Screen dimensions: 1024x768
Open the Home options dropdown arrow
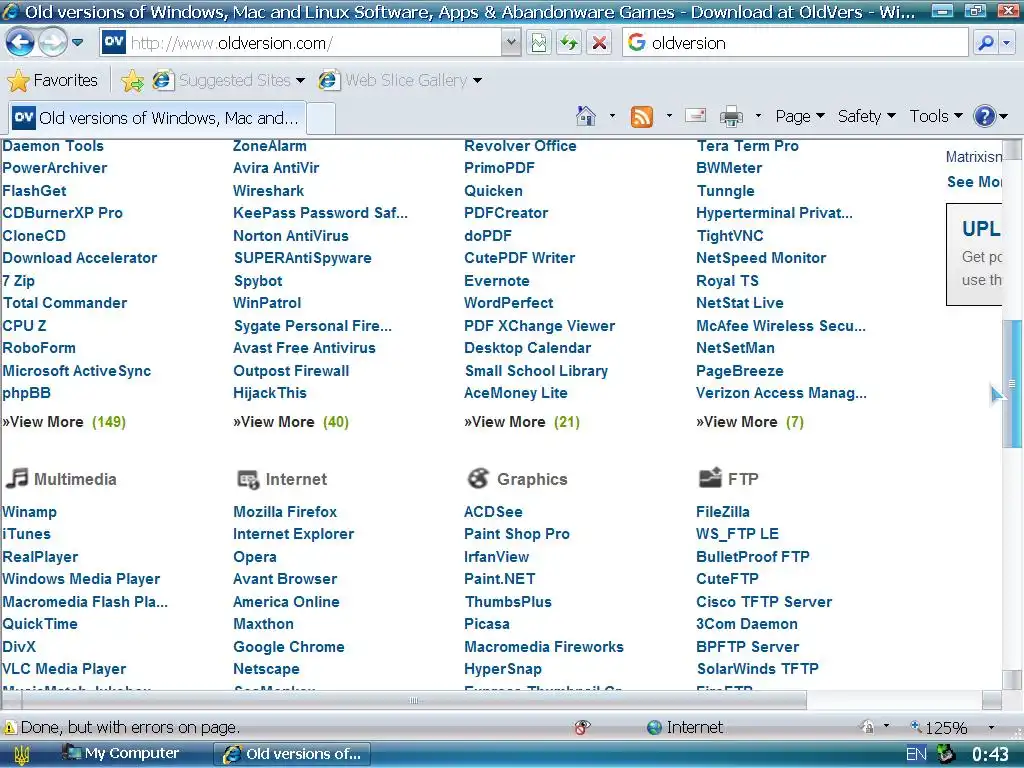pyautogui.click(x=612, y=116)
